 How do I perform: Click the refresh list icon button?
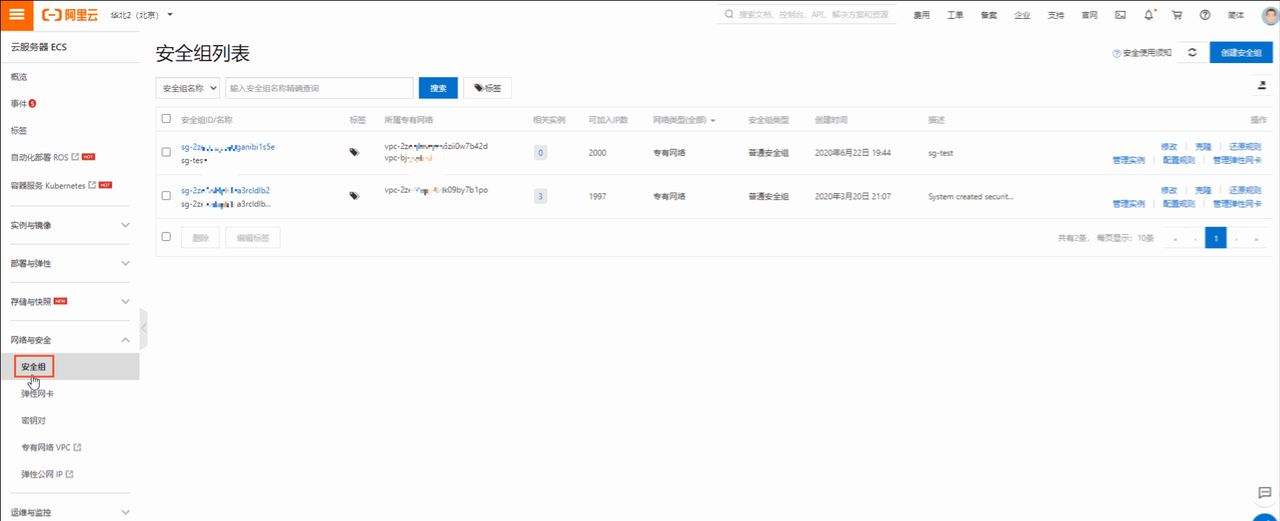click(x=1191, y=53)
